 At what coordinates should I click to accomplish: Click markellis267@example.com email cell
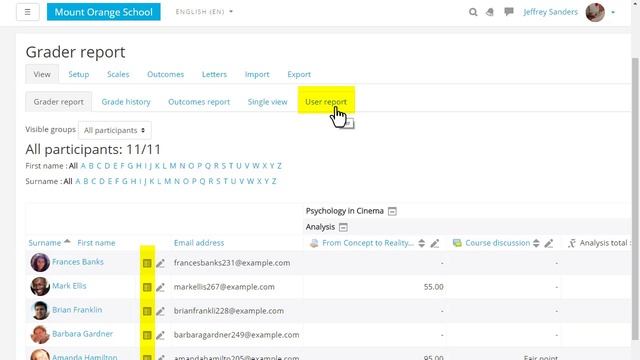(x=224, y=287)
